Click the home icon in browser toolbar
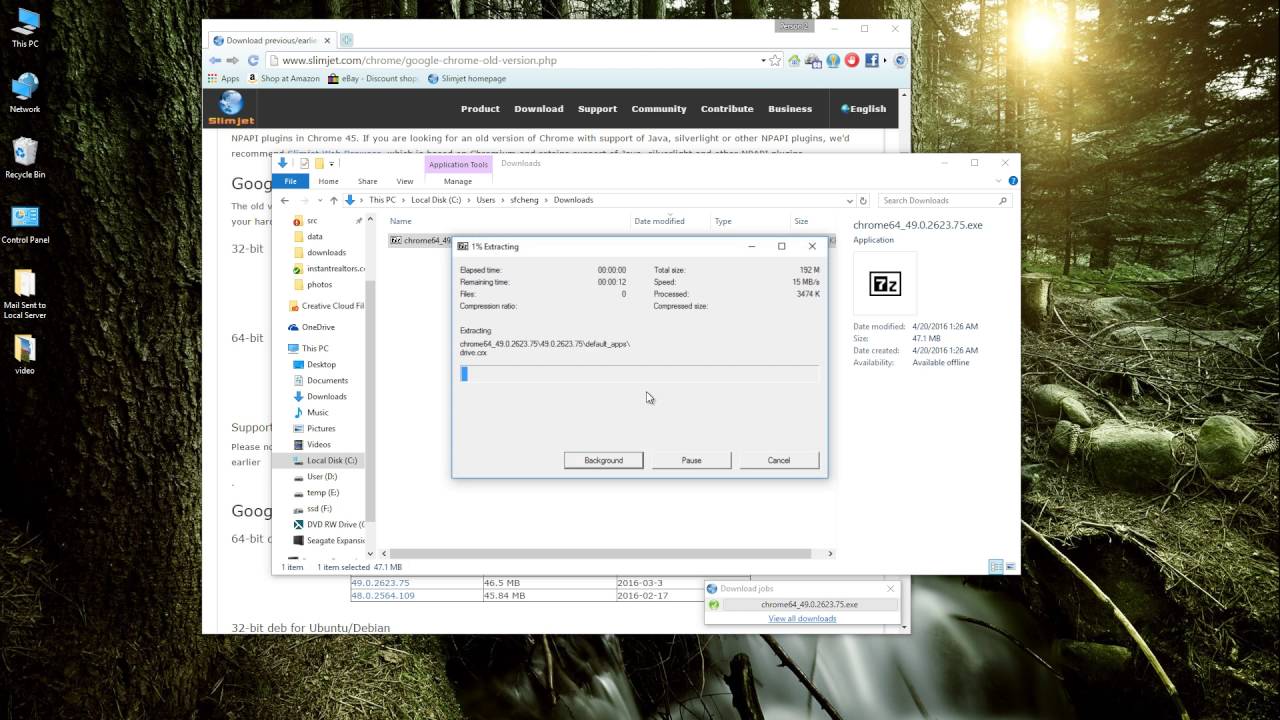 click(x=794, y=60)
